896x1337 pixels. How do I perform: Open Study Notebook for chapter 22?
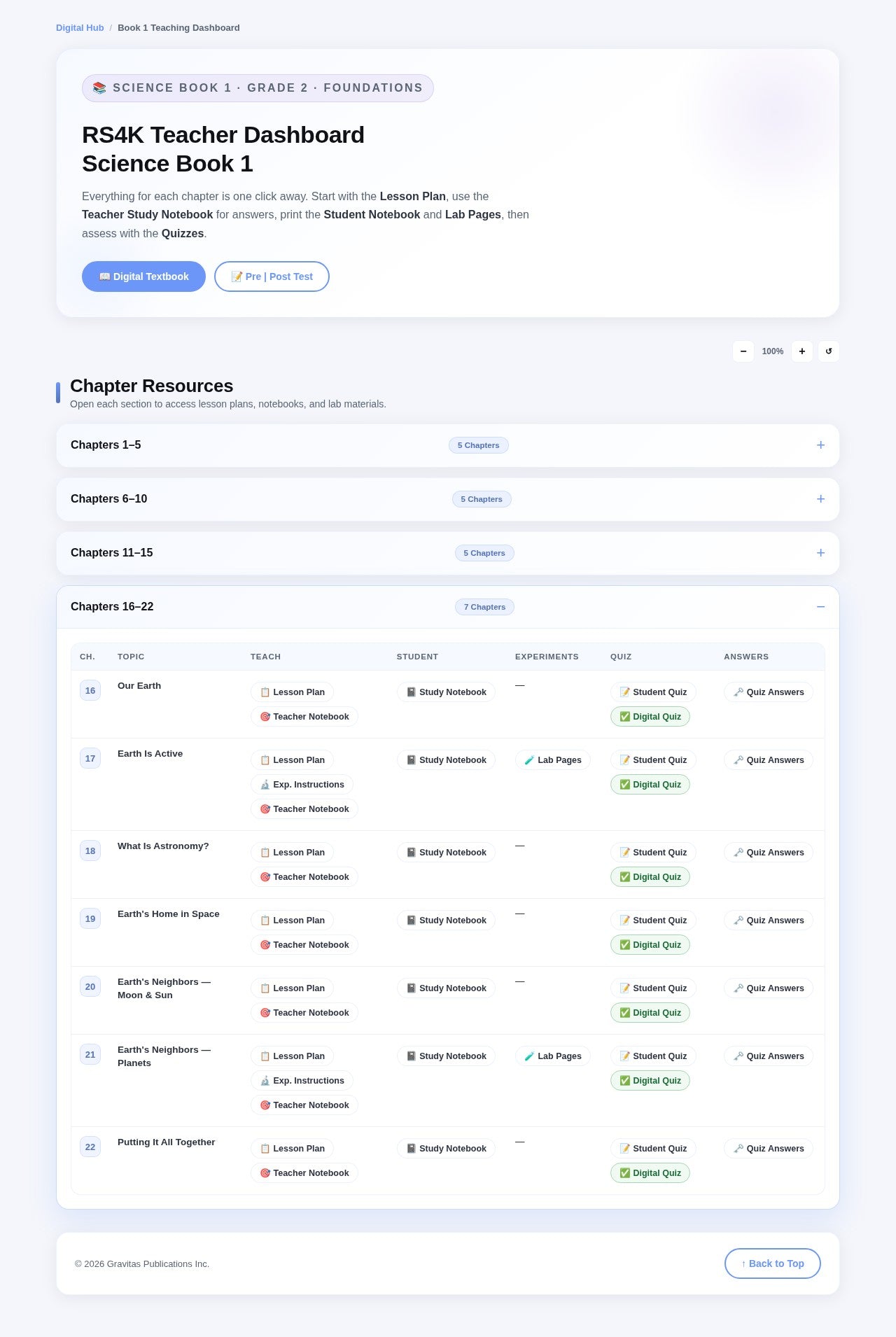(x=446, y=1149)
